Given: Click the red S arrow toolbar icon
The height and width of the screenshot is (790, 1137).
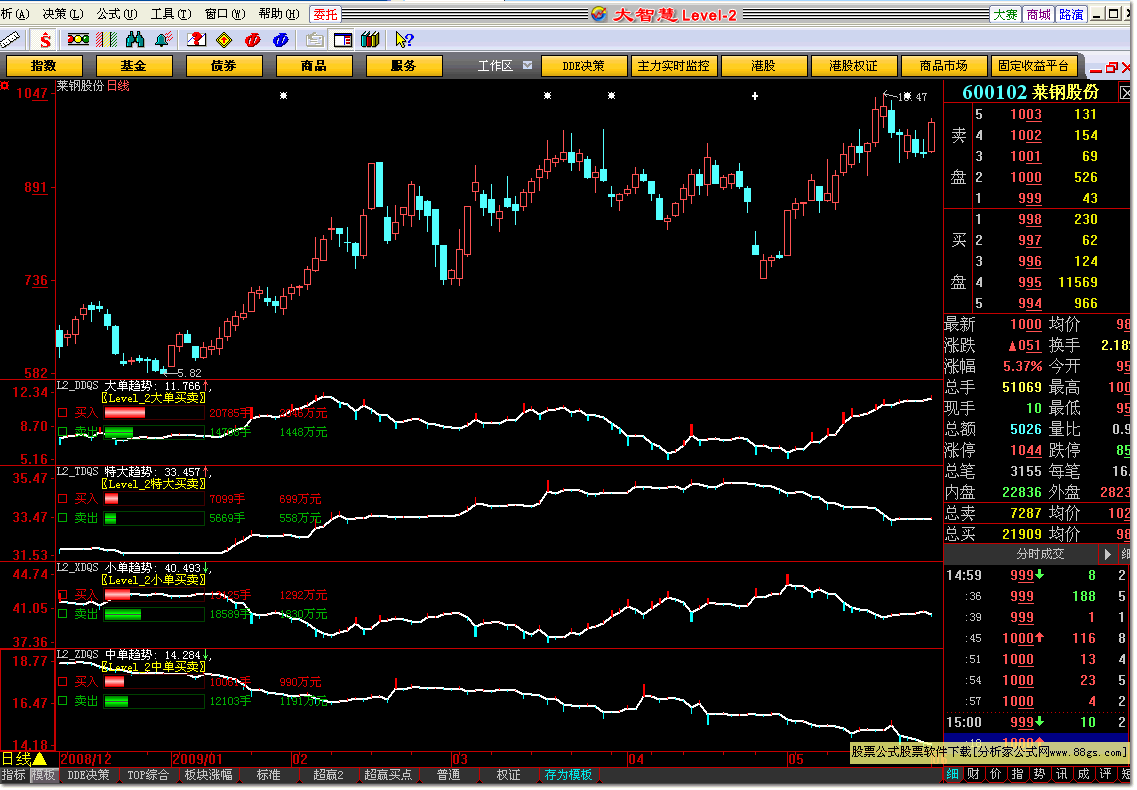Looking at the screenshot, I should [45, 40].
